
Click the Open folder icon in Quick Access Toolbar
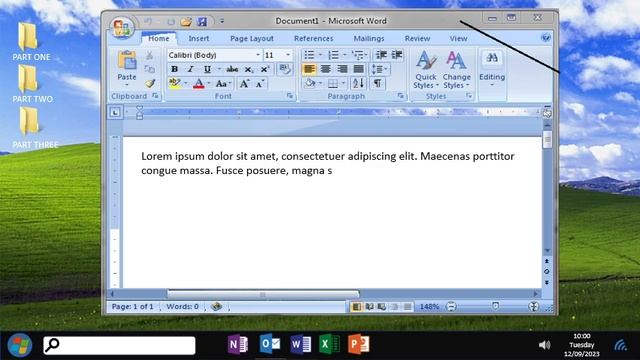click(x=186, y=21)
